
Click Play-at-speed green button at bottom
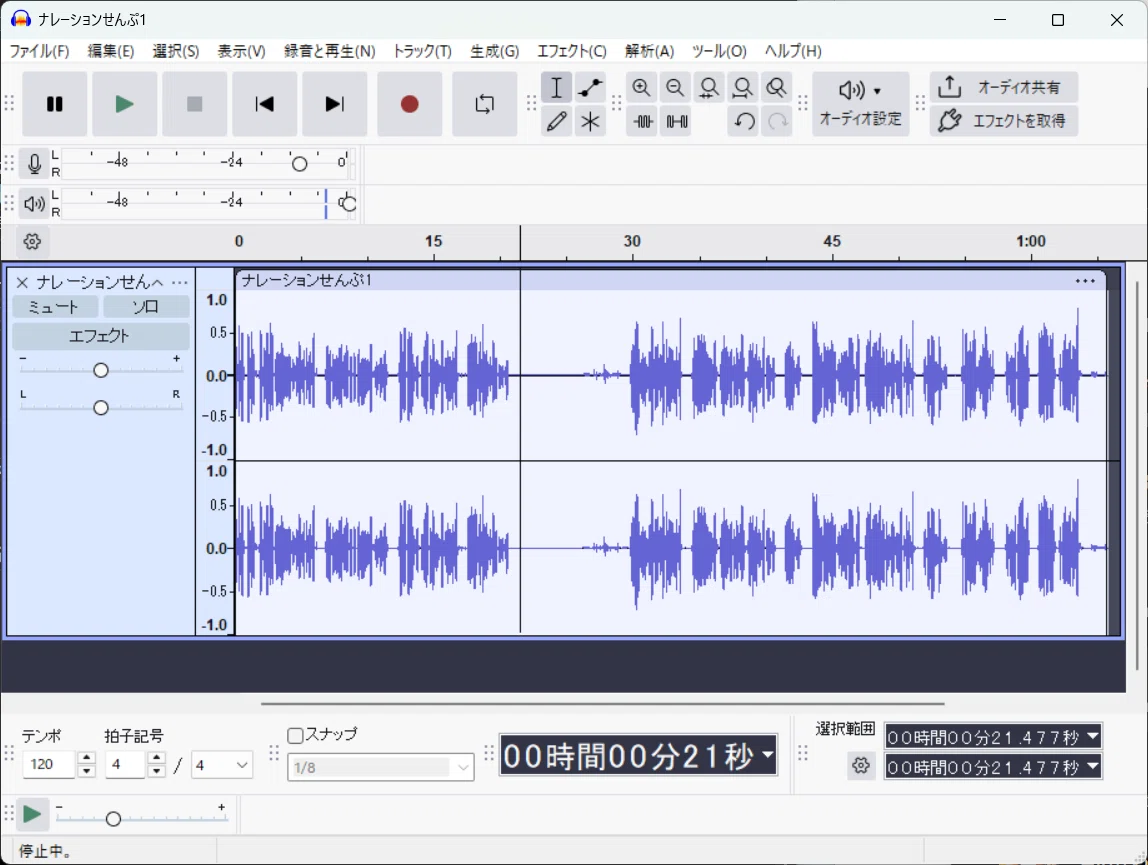pyautogui.click(x=31, y=814)
